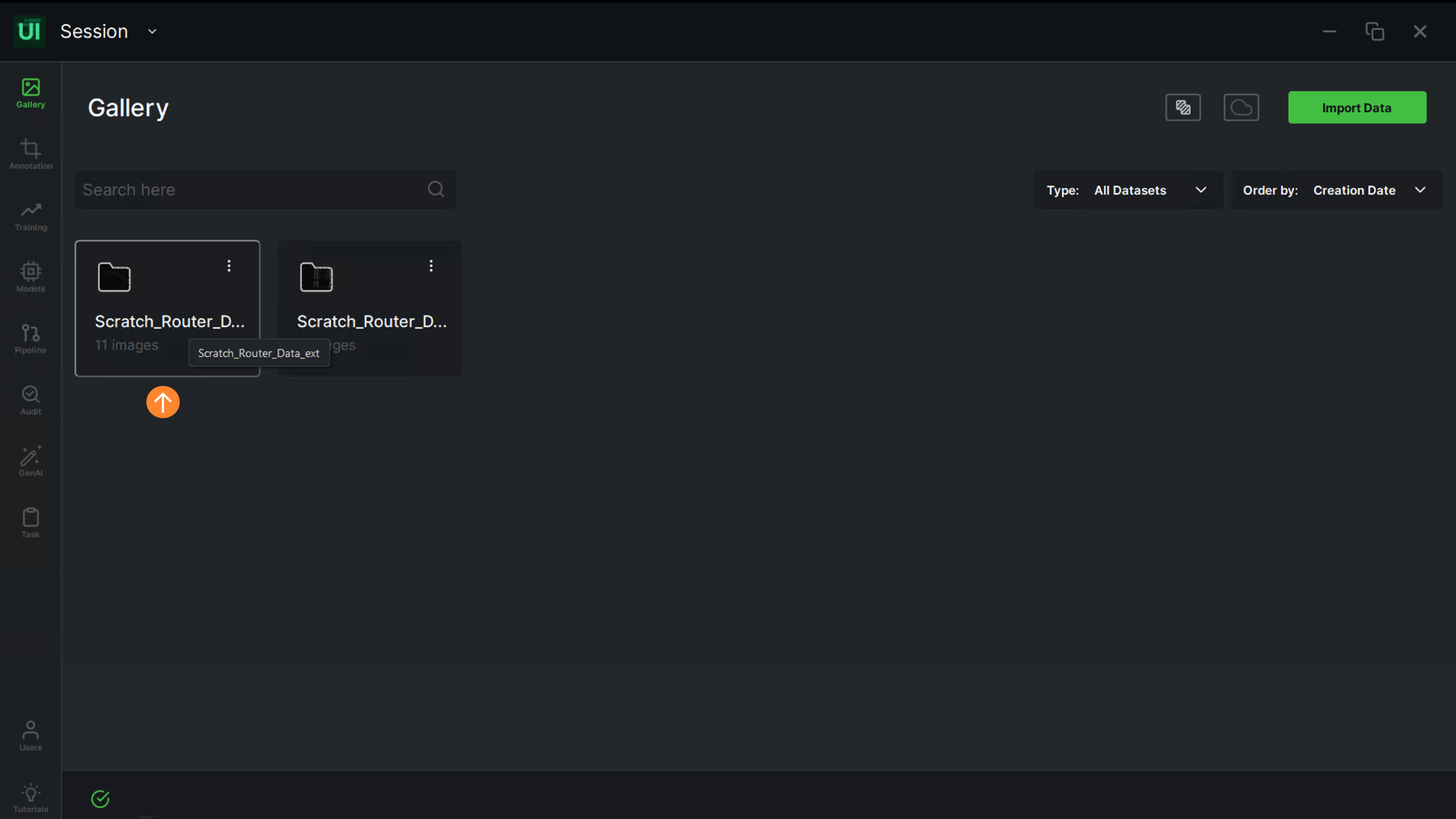Open the Task sidebar item
Image resolution: width=1456 pixels, height=819 pixels.
[x=30, y=523]
